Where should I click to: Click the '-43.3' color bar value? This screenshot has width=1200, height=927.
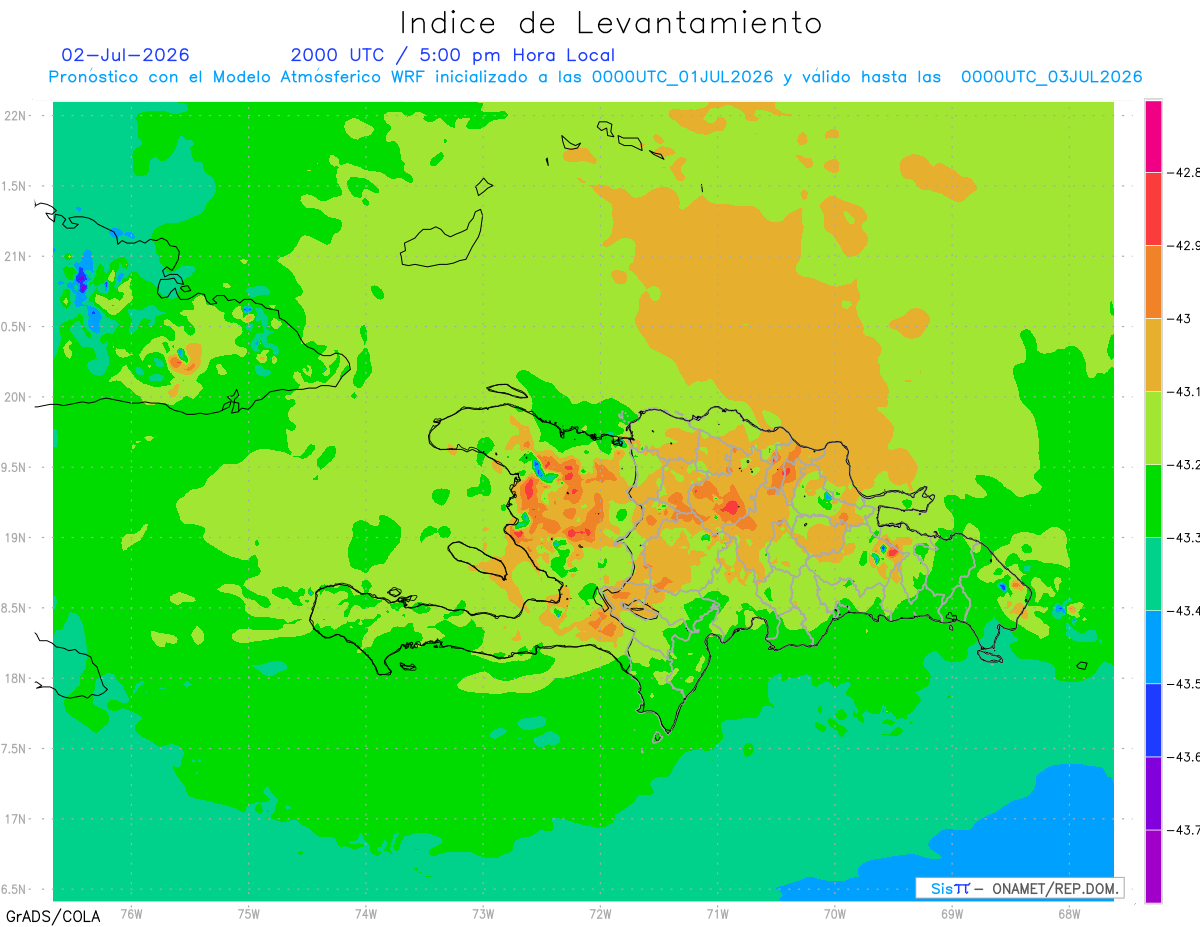tap(1186, 538)
